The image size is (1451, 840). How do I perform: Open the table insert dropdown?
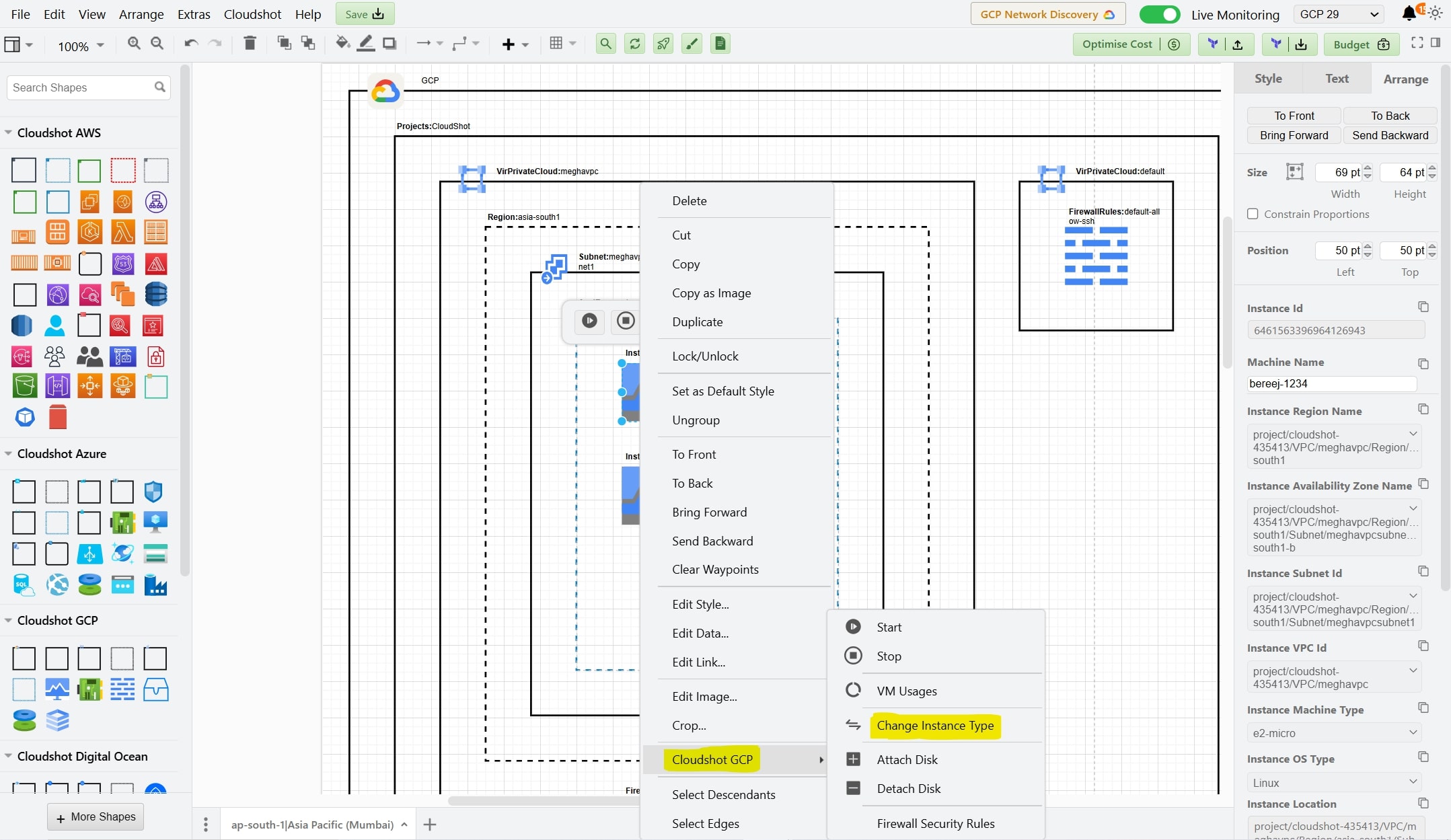[x=562, y=44]
